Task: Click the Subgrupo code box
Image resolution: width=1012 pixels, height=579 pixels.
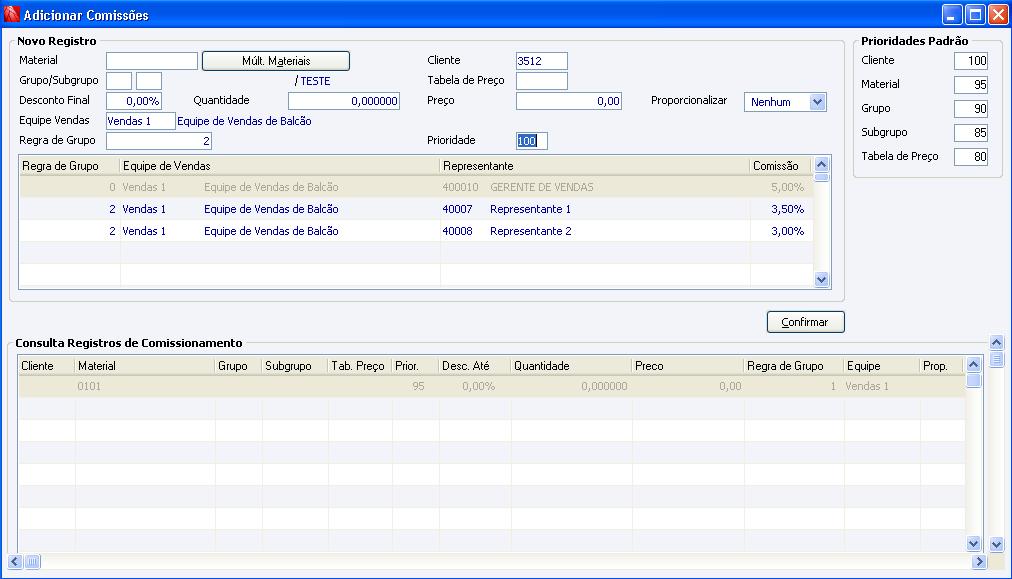Action: pos(149,81)
